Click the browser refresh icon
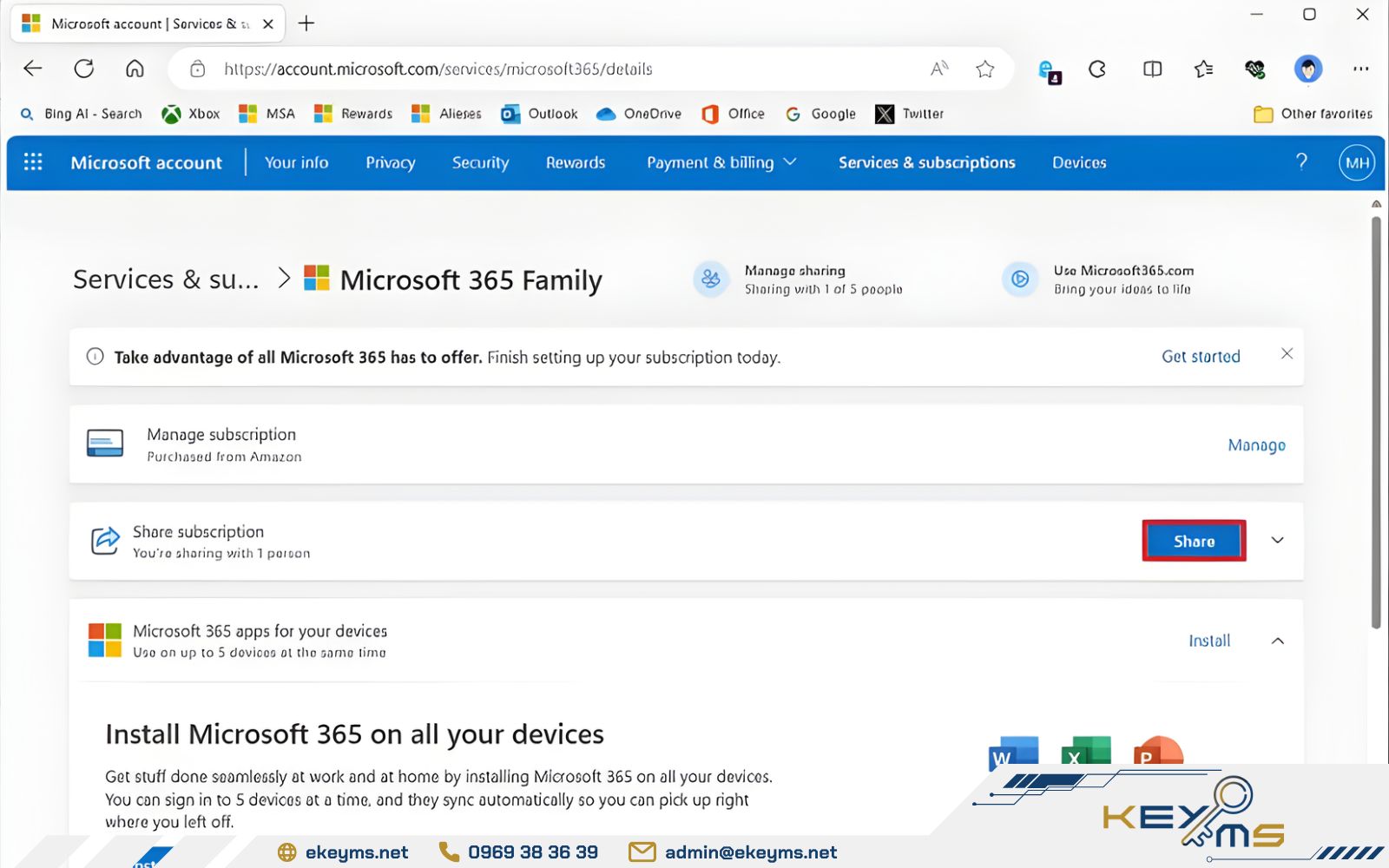Screen dimensions: 1389x868 click(84, 69)
